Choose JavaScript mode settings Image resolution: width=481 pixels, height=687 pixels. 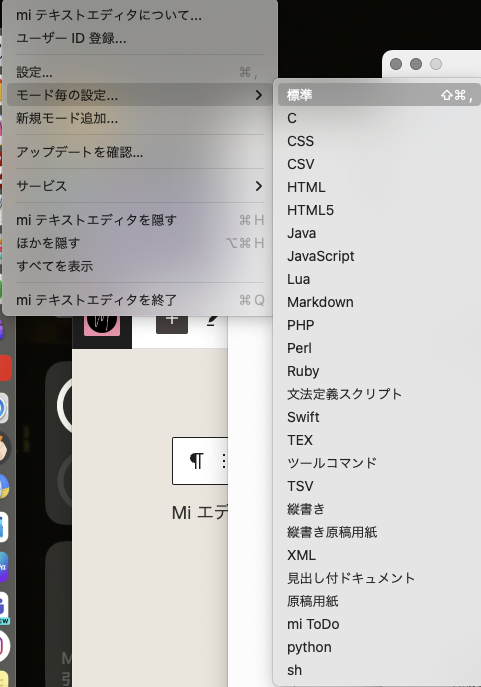coord(379,256)
